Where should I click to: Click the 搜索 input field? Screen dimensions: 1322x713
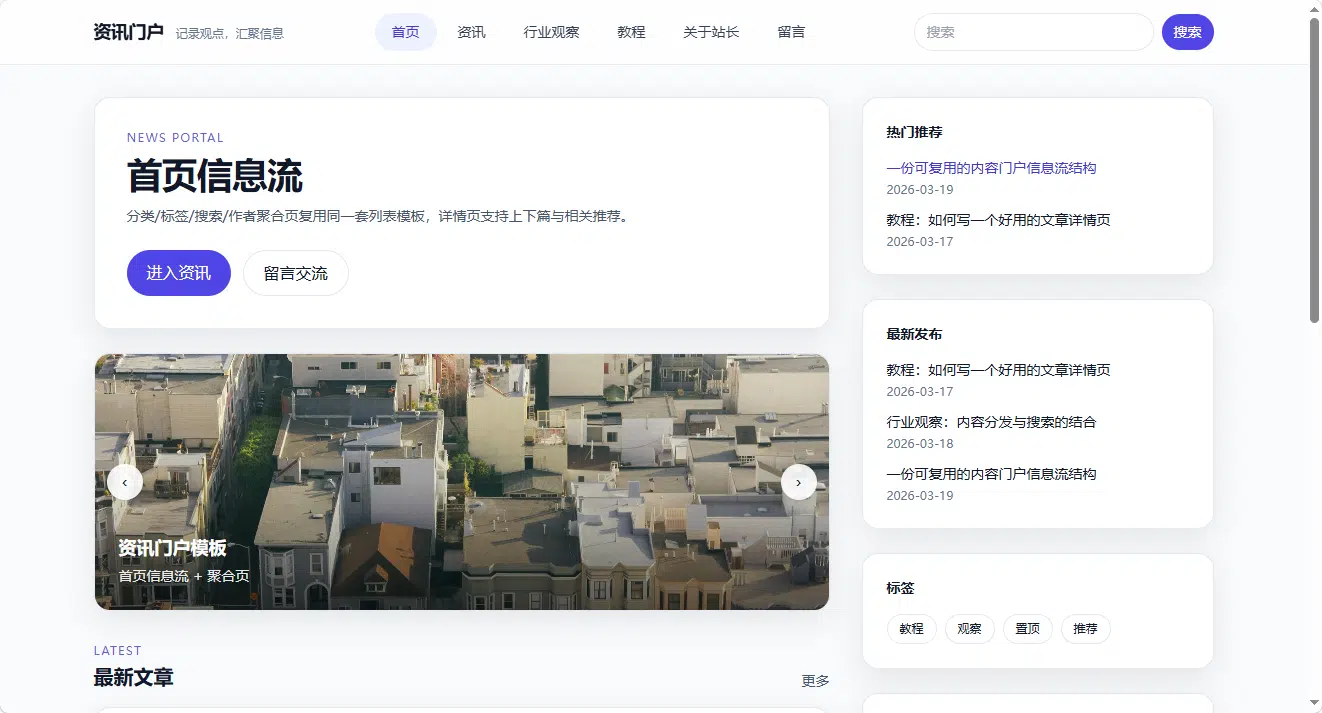coord(1033,32)
